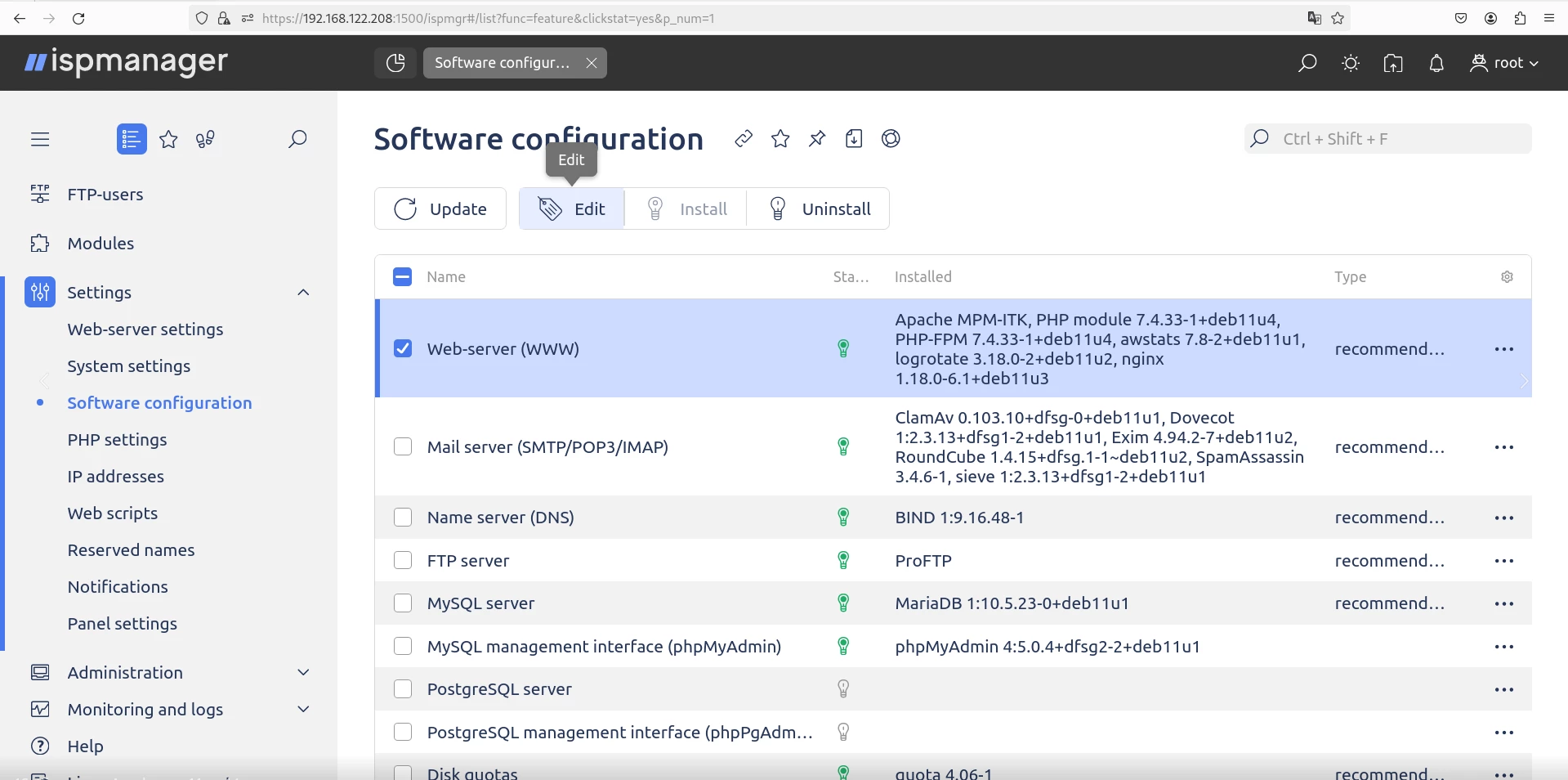Open Help in sidebar
Viewport: 1568px width, 780px height.
pyautogui.click(x=85, y=746)
